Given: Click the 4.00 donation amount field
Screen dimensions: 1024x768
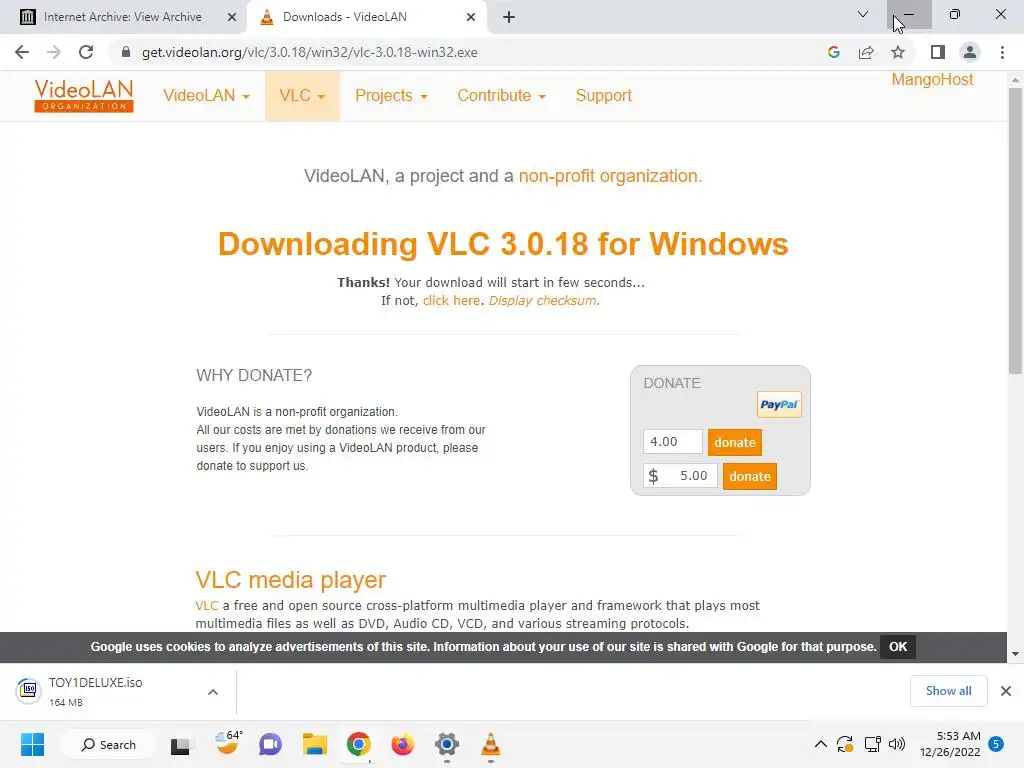Looking at the screenshot, I should [x=673, y=441].
